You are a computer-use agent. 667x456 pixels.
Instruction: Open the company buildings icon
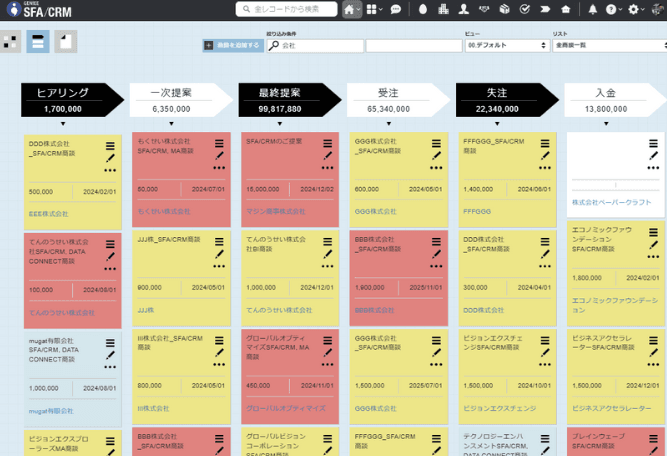coord(443,9)
